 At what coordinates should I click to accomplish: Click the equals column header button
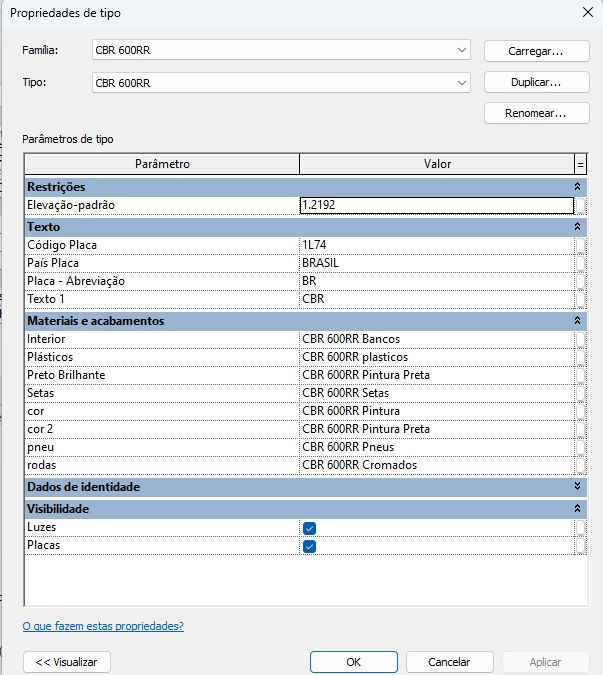tap(580, 164)
